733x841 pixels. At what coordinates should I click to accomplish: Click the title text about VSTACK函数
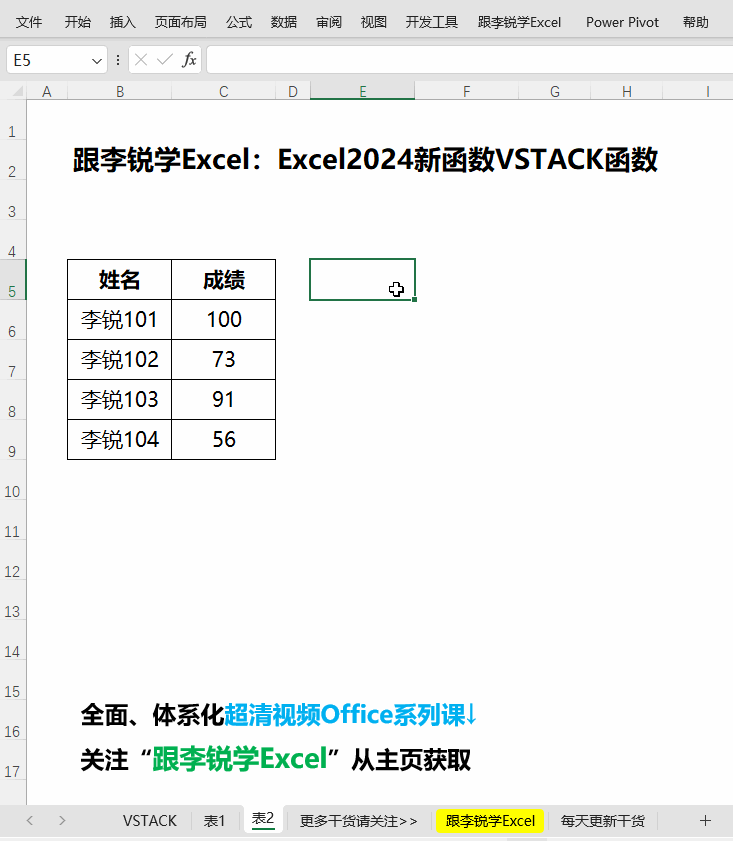365,159
